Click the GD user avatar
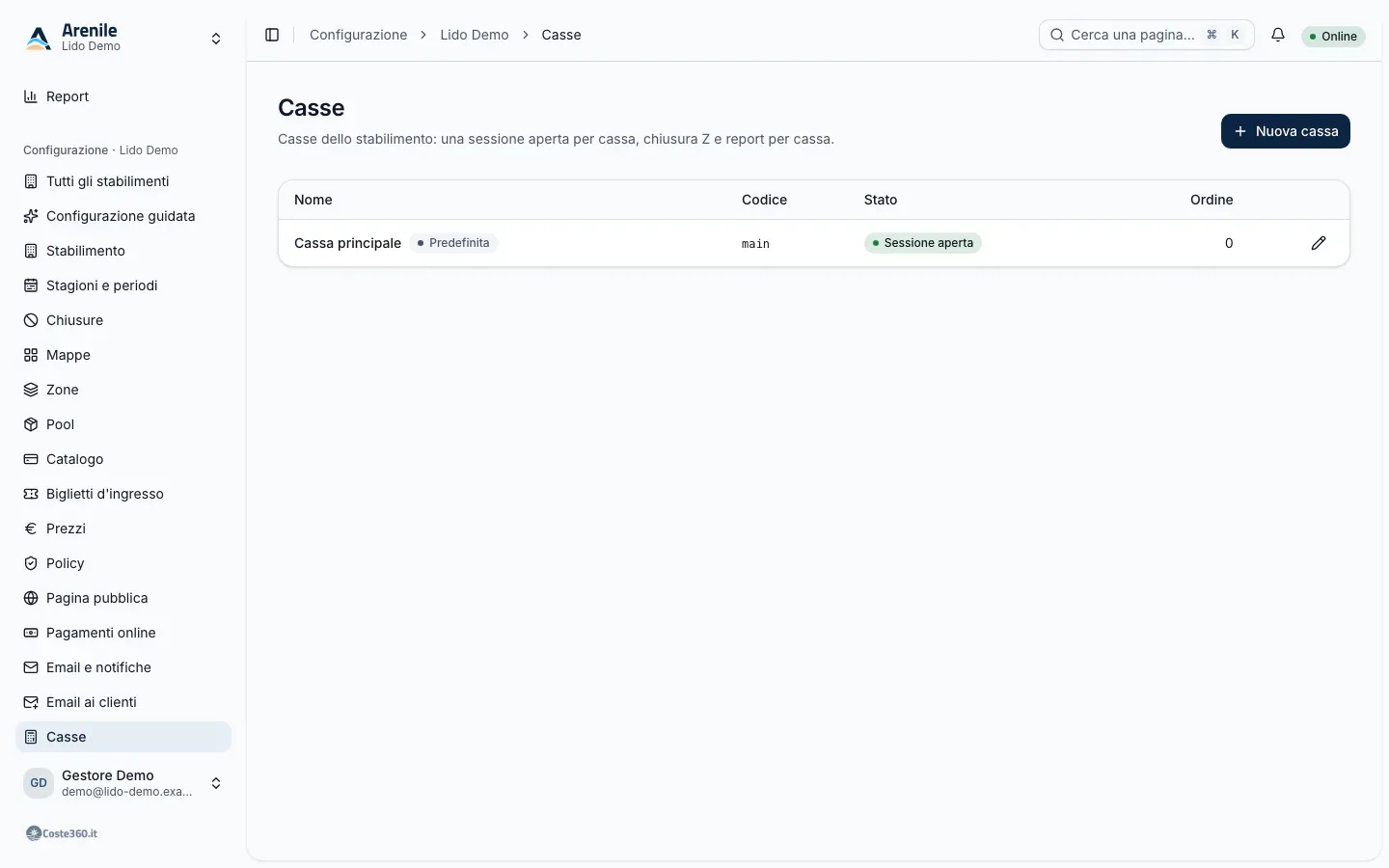 39,783
